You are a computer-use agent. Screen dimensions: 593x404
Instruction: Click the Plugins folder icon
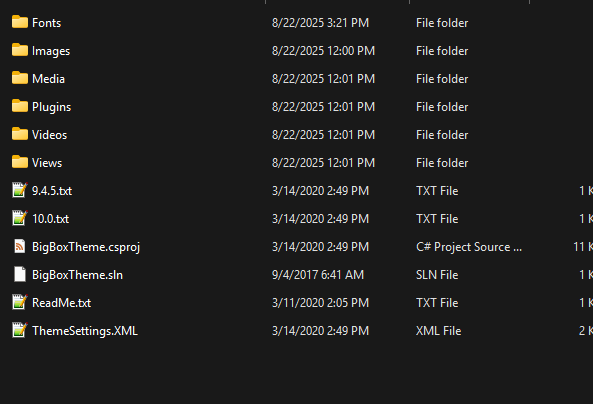[x=20, y=106]
